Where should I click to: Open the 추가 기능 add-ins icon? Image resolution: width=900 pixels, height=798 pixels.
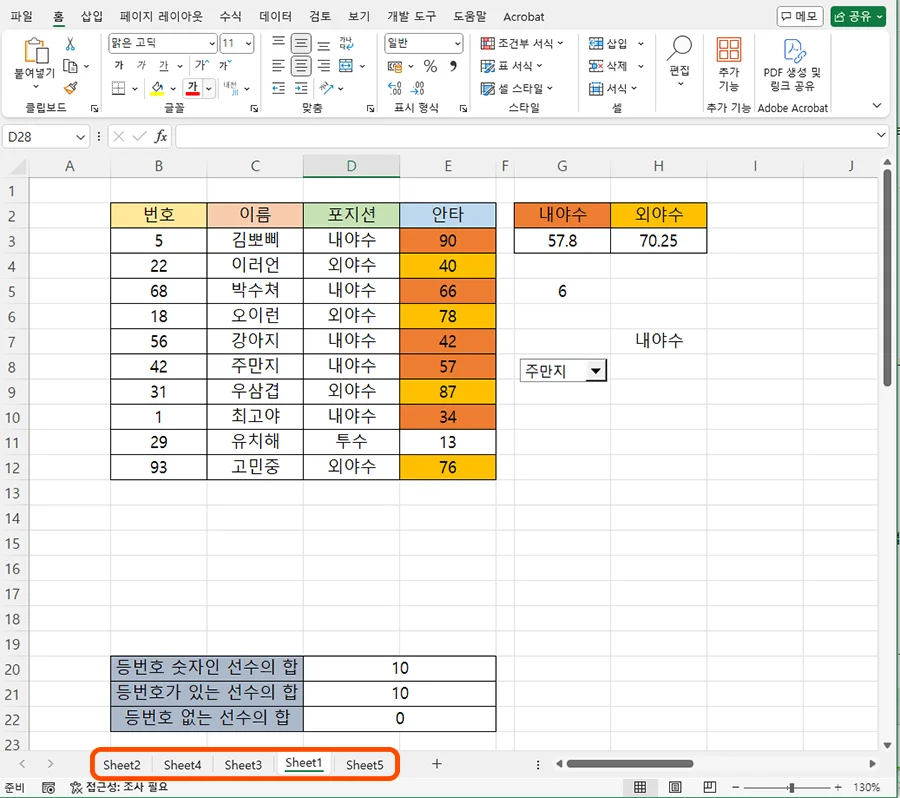point(729,50)
